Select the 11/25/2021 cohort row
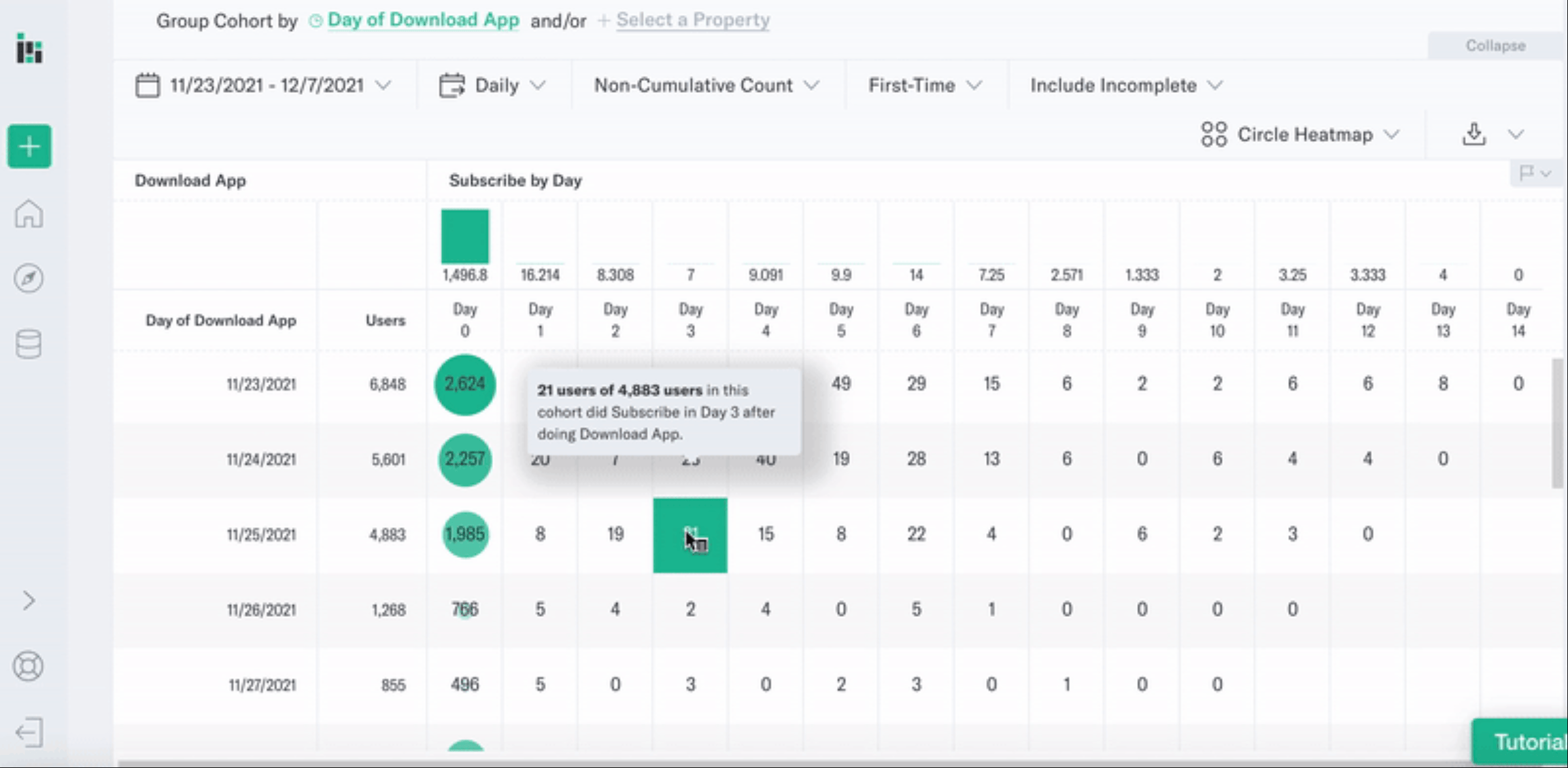Screen dimensions: 1568x768 coord(261,534)
